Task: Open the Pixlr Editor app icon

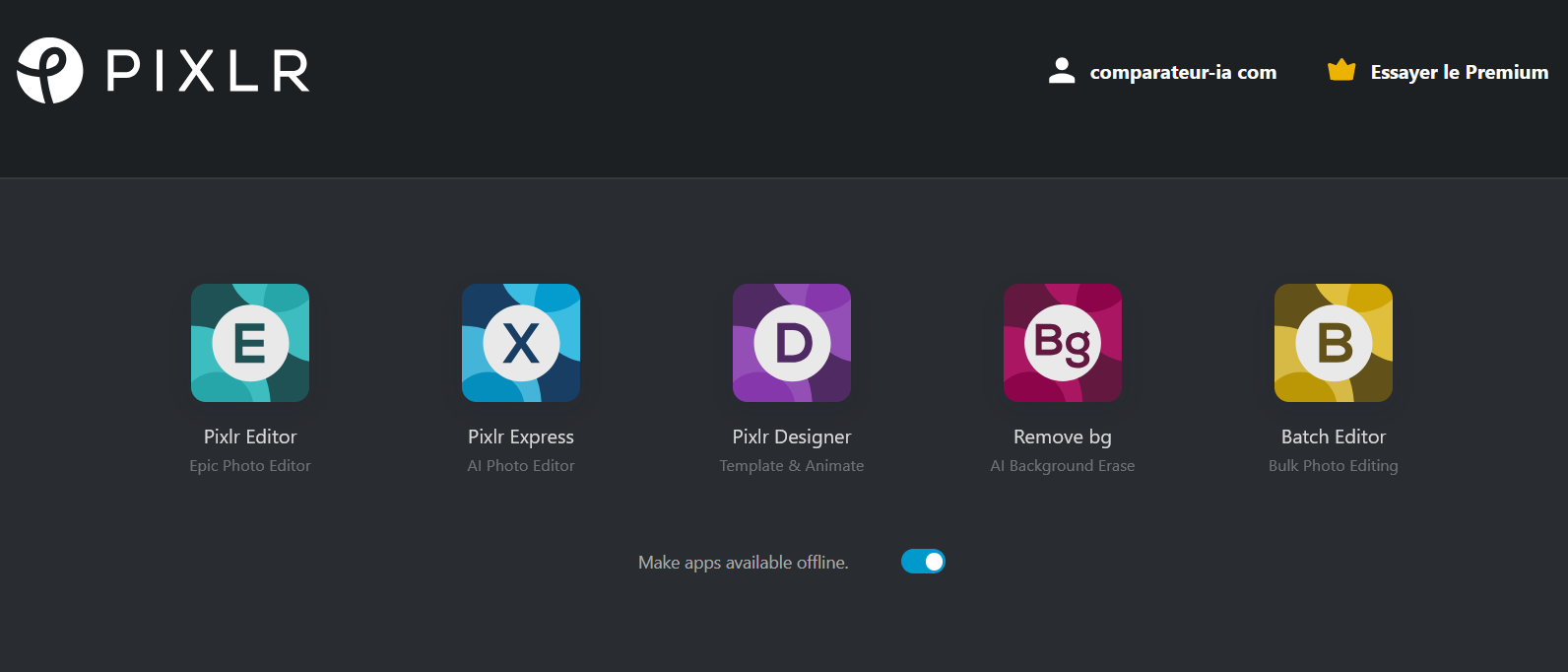Action: point(250,343)
